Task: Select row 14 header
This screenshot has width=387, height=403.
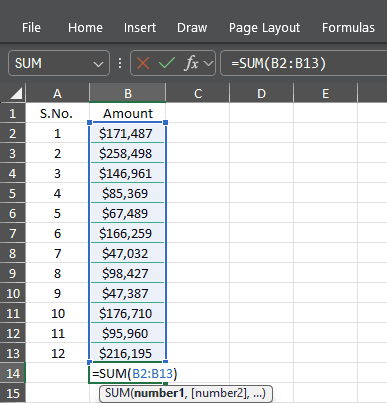Action: click(13, 373)
